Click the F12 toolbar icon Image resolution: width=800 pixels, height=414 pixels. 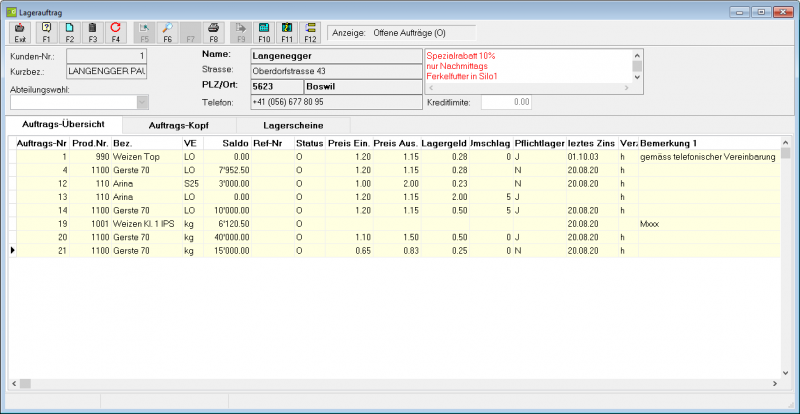pyautogui.click(x=310, y=33)
